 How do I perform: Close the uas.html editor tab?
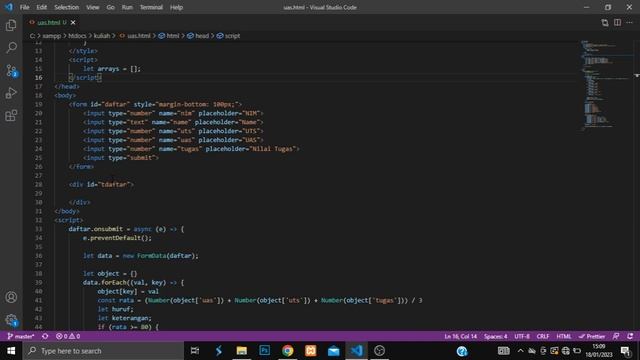point(73,22)
